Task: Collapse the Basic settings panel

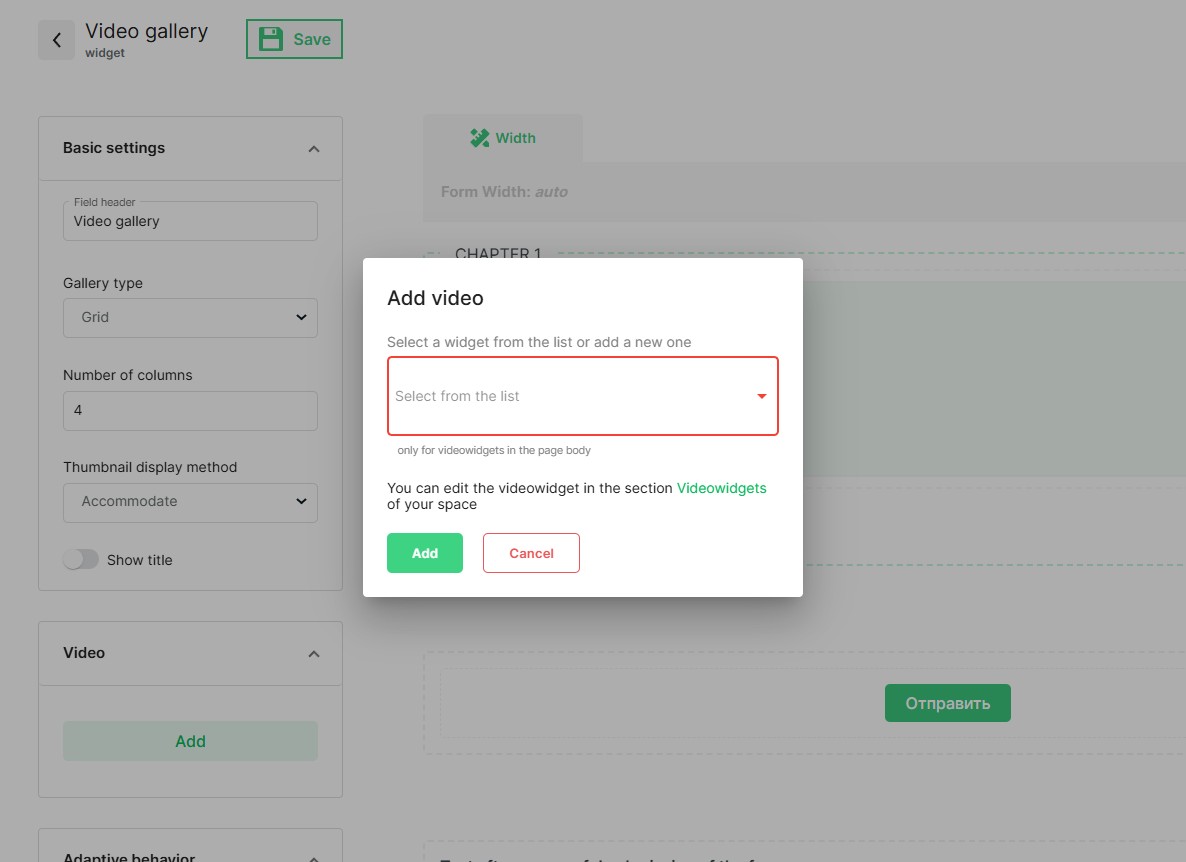Action: point(313,149)
